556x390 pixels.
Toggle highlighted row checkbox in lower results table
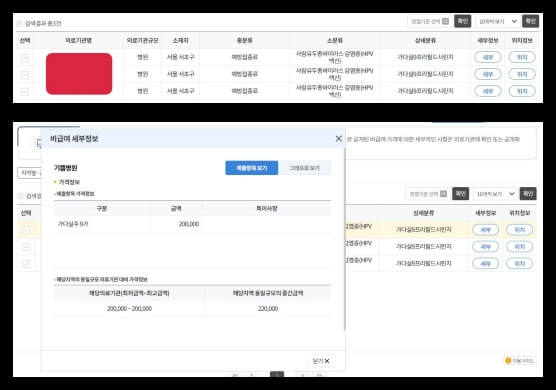(26, 230)
